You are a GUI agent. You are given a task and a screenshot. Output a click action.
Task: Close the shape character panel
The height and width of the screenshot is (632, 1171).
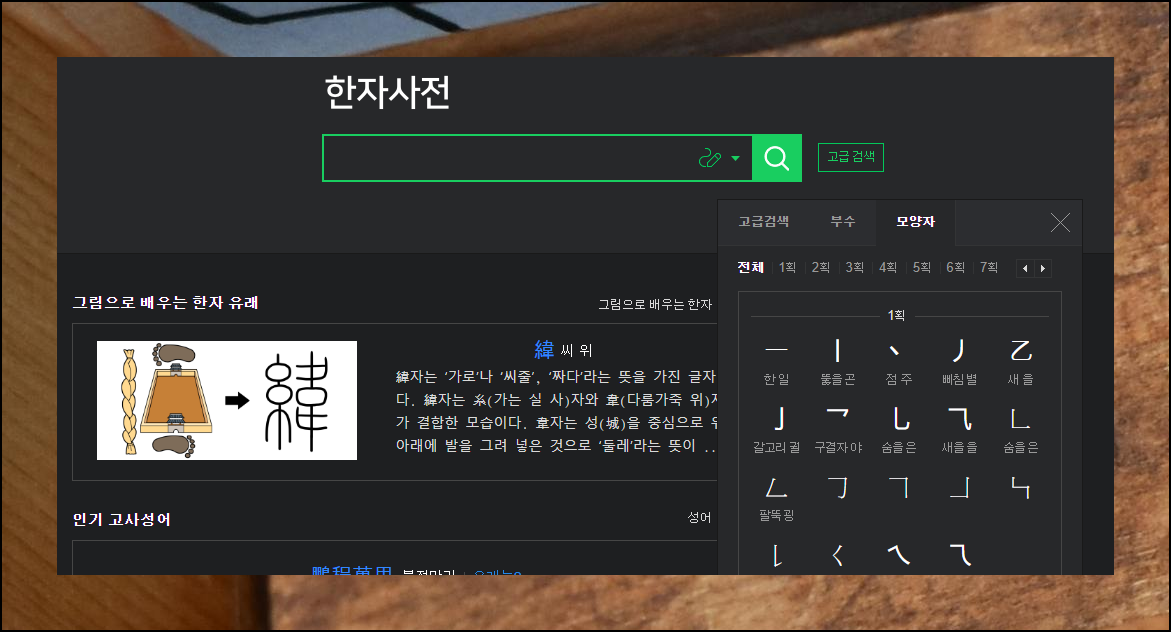pos(1060,223)
